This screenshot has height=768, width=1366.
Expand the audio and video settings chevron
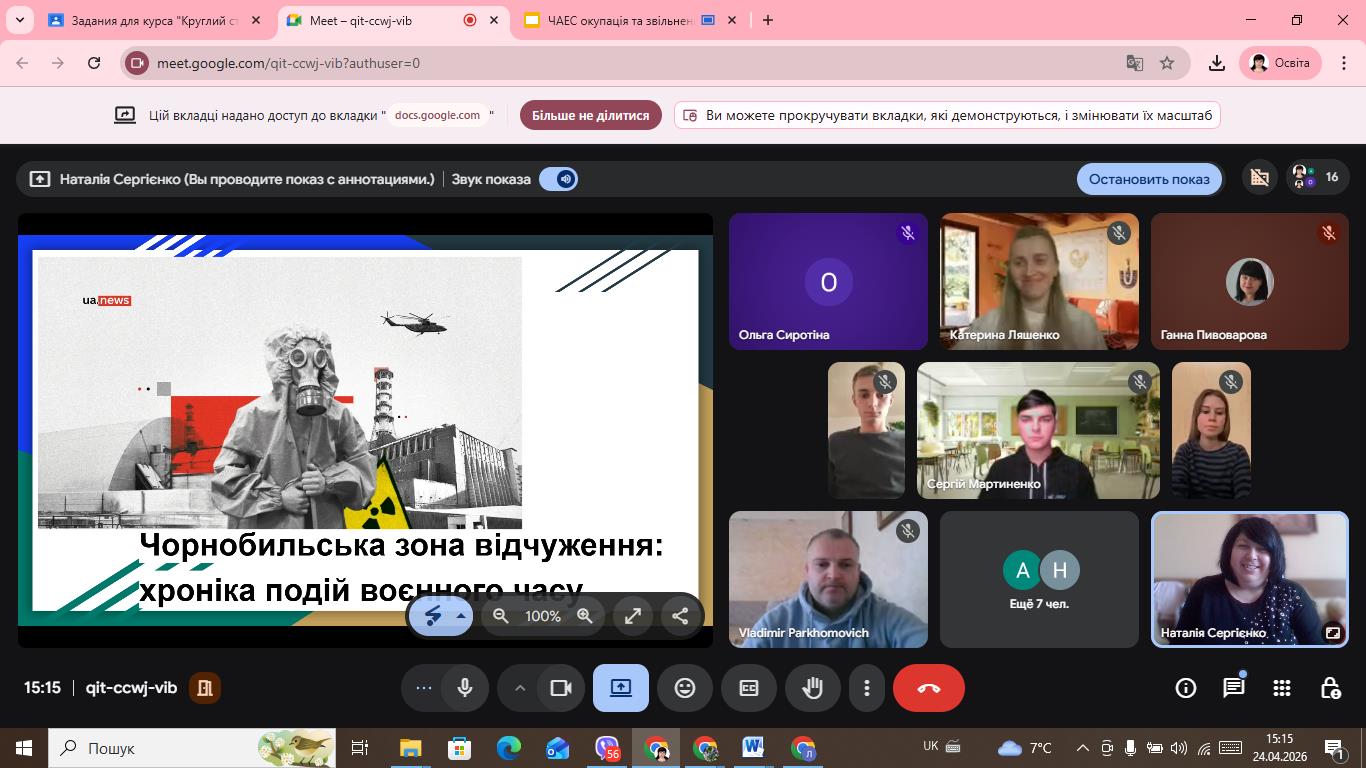520,688
